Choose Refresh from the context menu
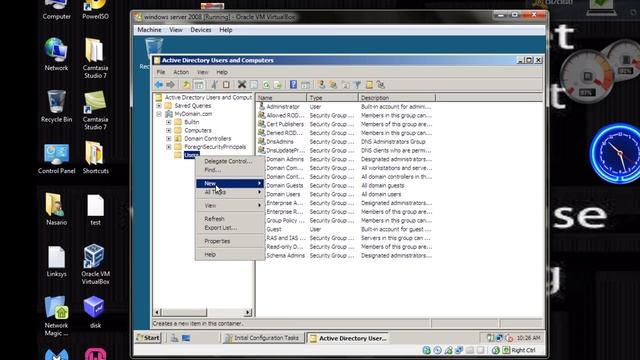The image size is (640, 360). (x=230, y=219)
